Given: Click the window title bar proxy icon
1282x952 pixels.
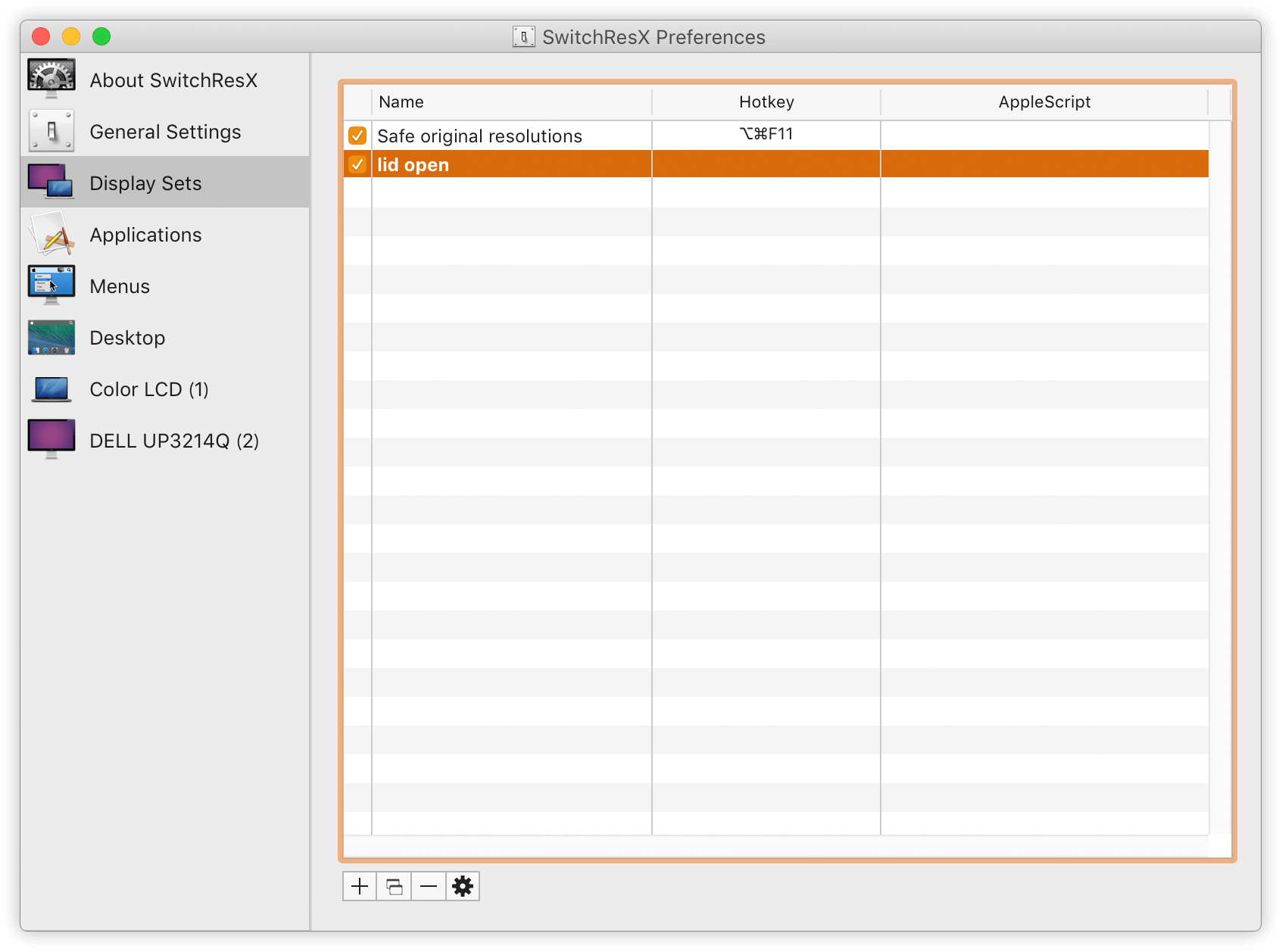Looking at the screenshot, I should (523, 36).
